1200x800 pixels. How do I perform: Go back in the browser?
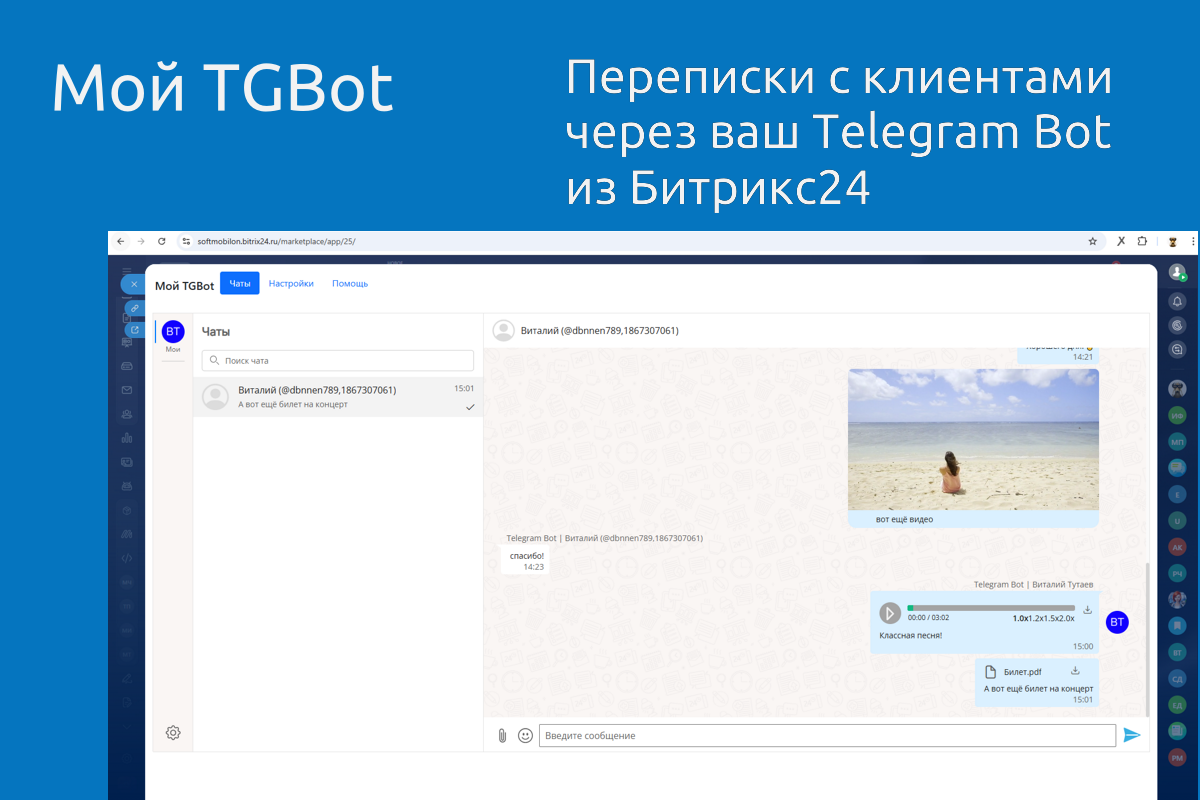tap(121, 241)
